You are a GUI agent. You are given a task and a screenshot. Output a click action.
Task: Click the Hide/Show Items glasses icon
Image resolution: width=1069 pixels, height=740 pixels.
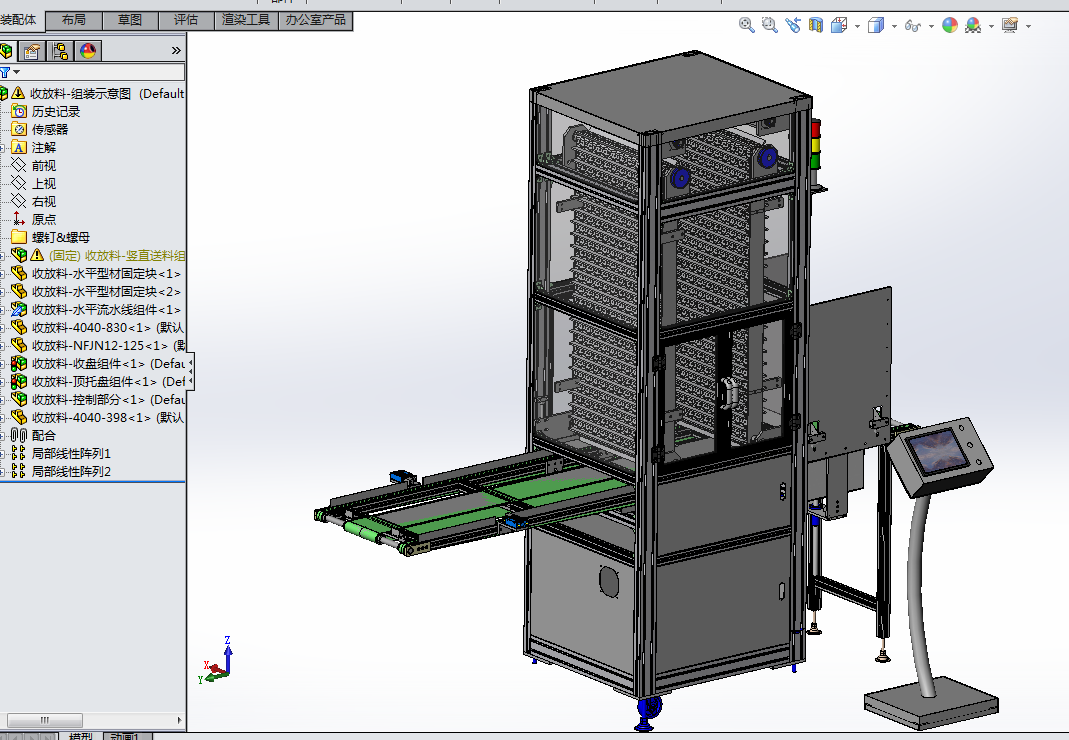[913, 26]
